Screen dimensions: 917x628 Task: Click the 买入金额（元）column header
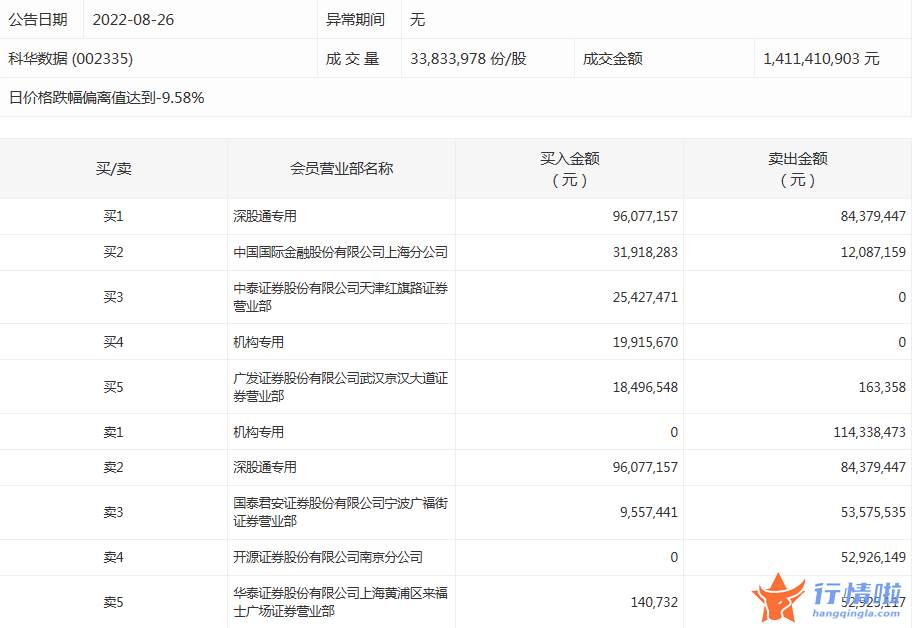click(570, 169)
